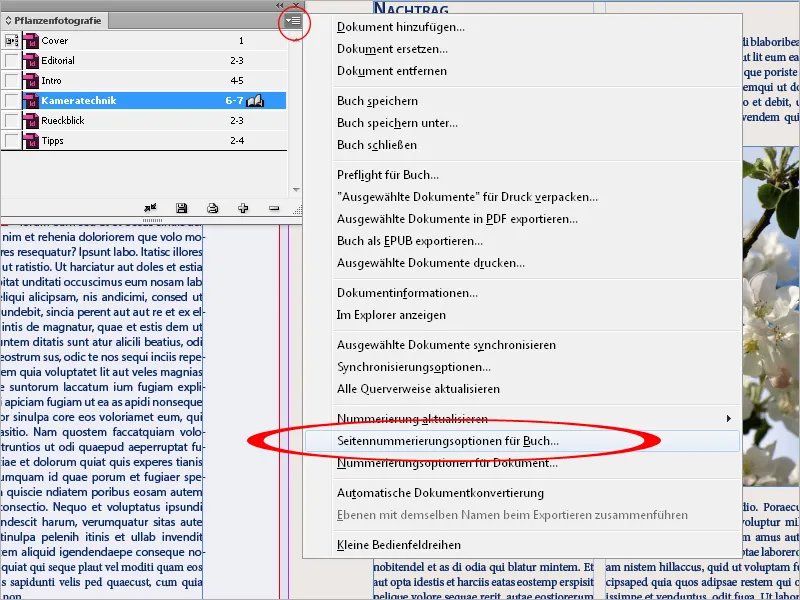The height and width of the screenshot is (600, 800).
Task: Choose Buch speichern menu entry
Action: click(378, 101)
